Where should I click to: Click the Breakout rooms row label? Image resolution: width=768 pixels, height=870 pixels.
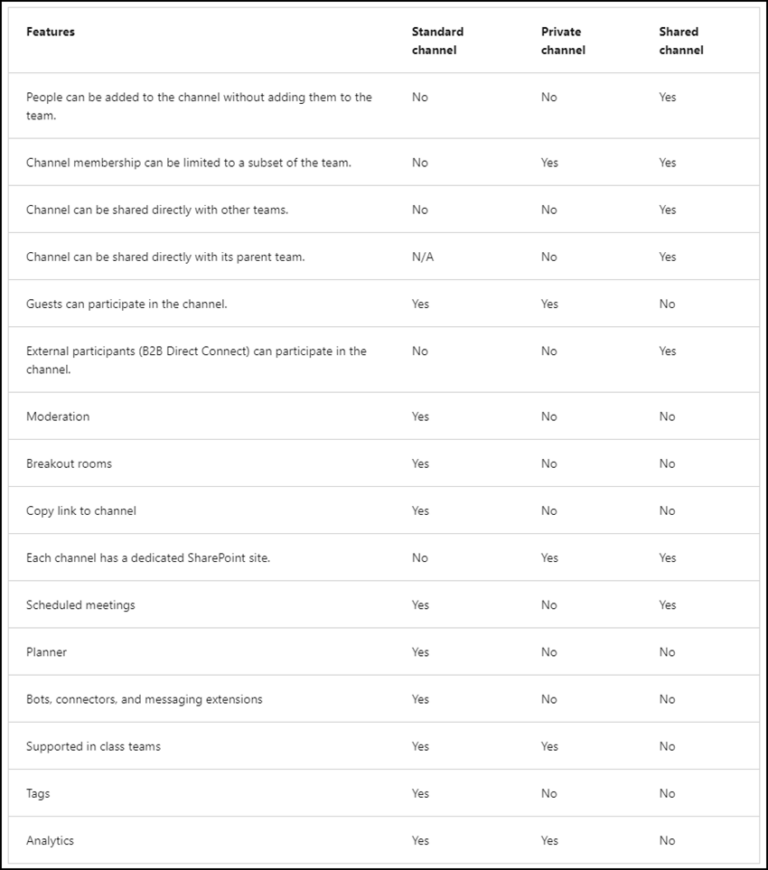(69, 464)
